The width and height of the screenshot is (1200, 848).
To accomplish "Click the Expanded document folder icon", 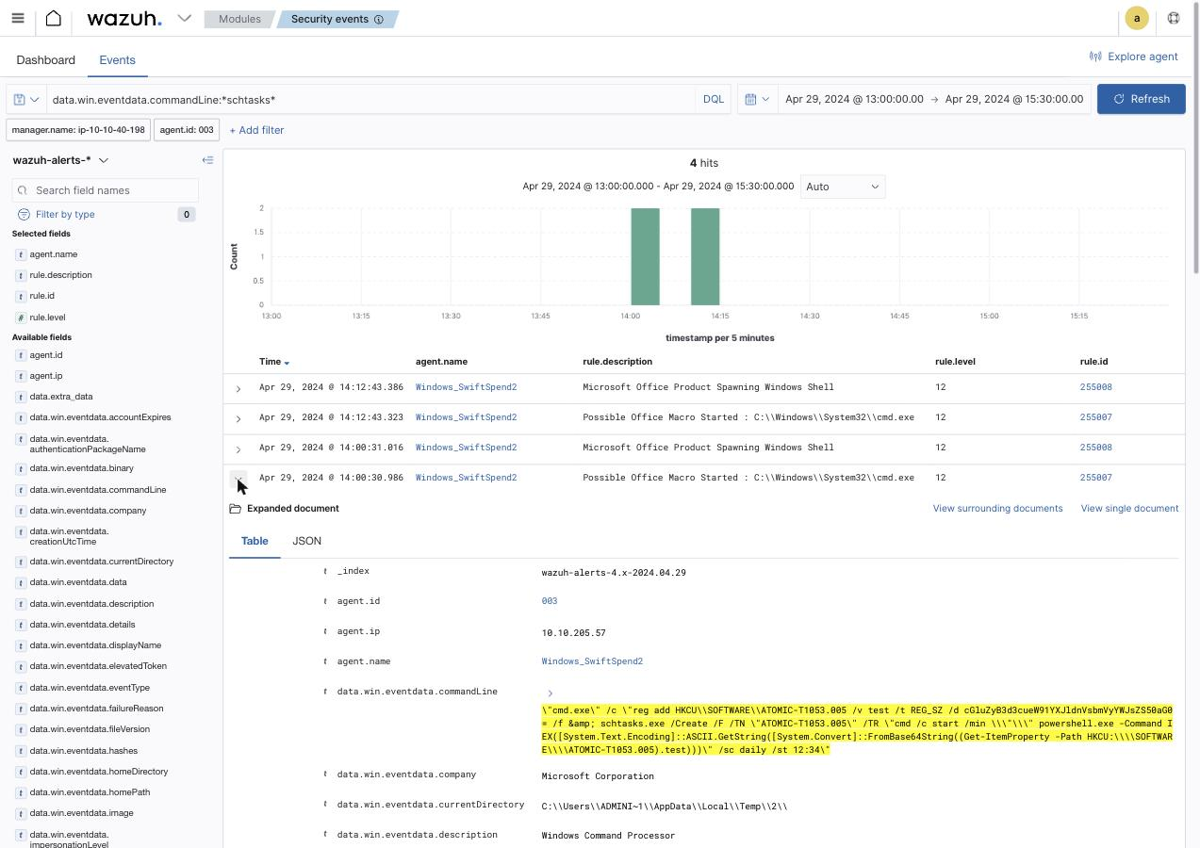I will coord(235,509).
